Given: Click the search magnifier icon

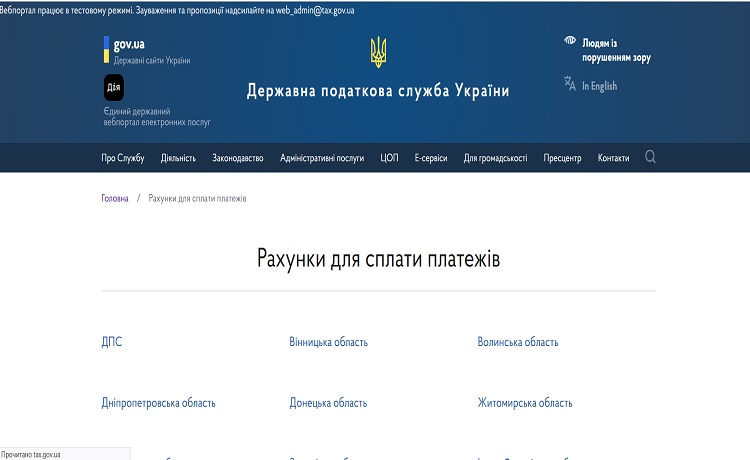Looking at the screenshot, I should [x=650, y=157].
